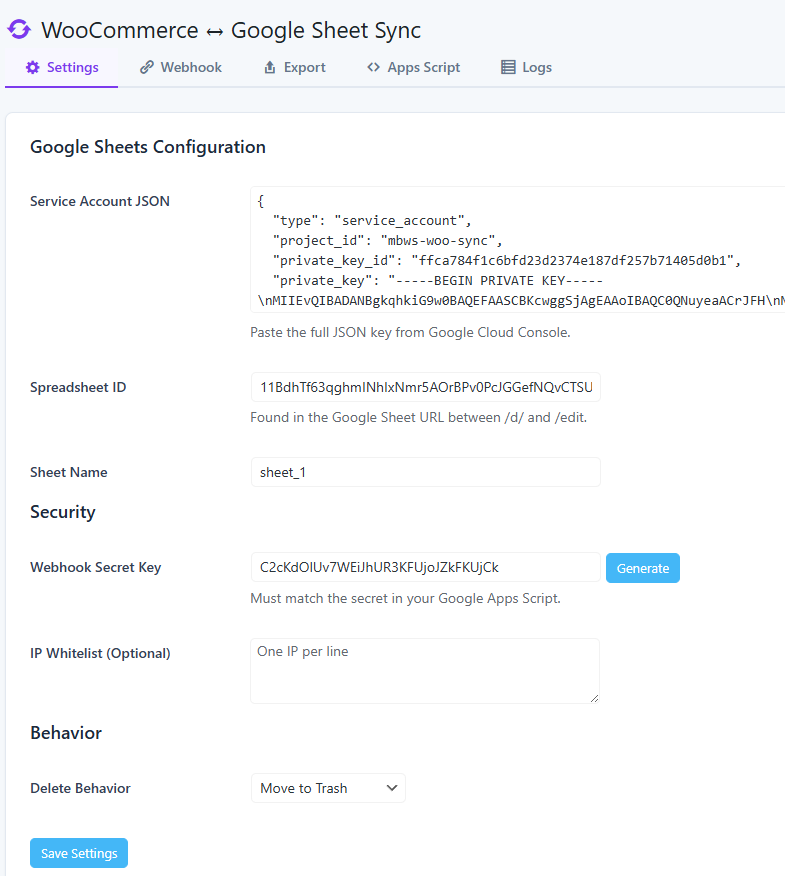
Task: Switch to the Webhook tab
Action: click(191, 68)
